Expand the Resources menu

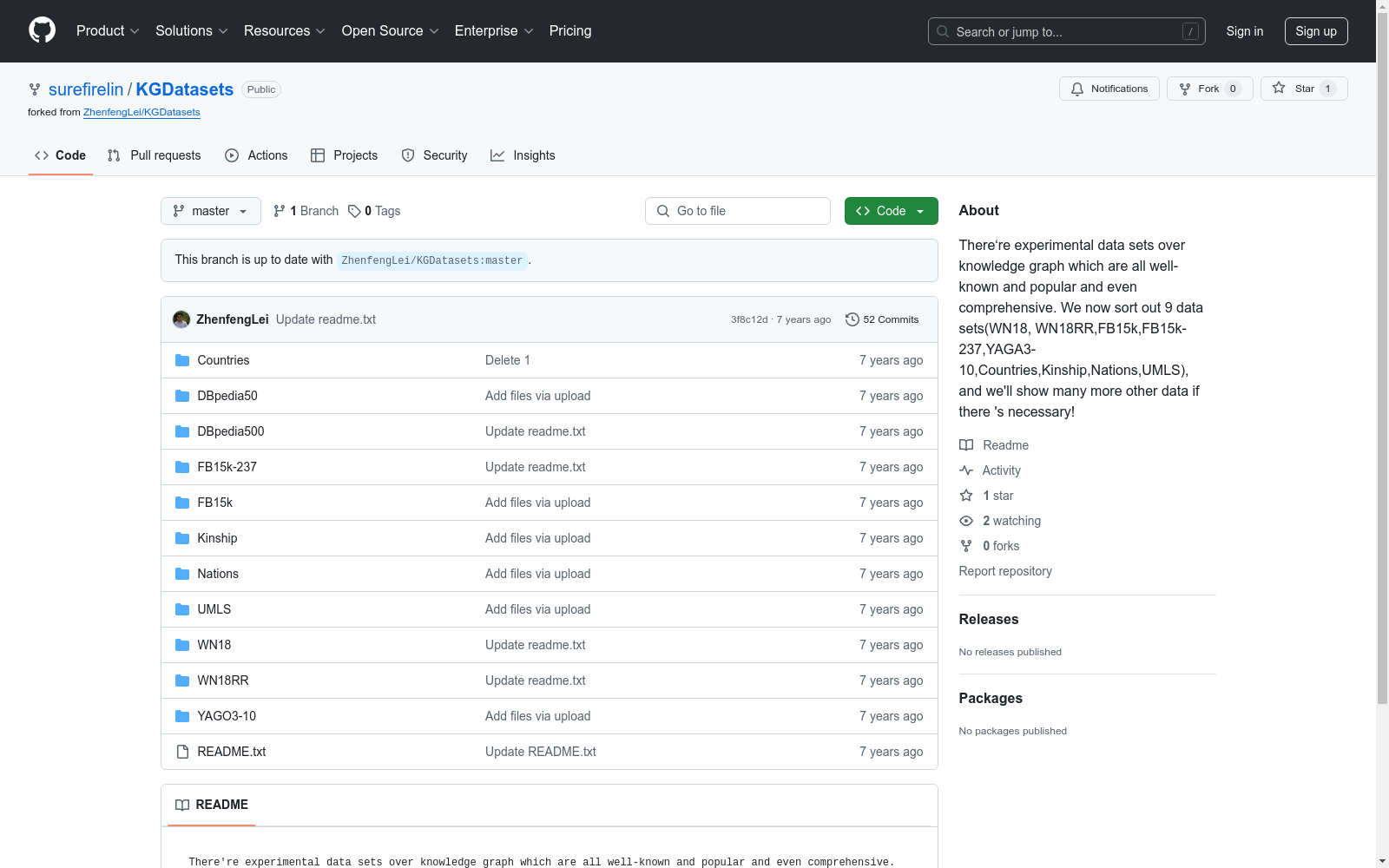pos(285,30)
